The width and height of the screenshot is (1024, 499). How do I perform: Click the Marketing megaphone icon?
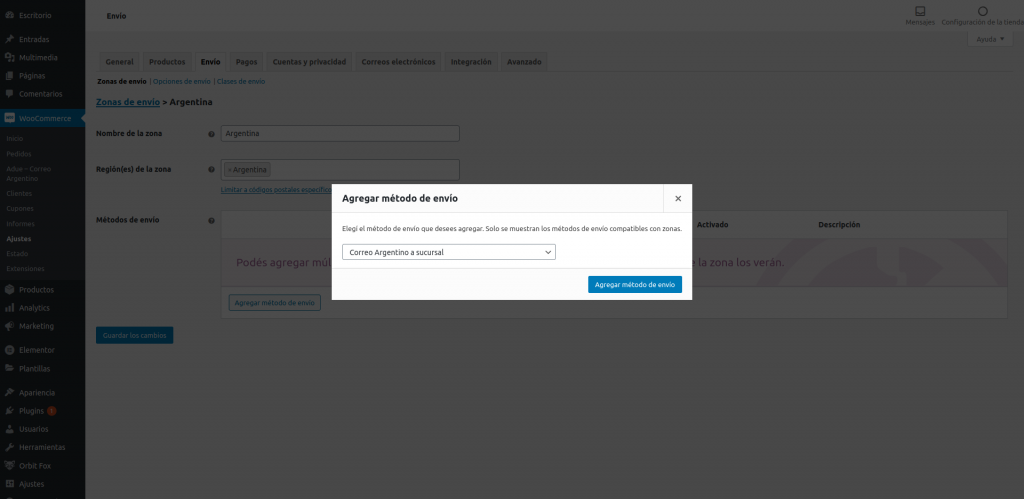click(9, 326)
